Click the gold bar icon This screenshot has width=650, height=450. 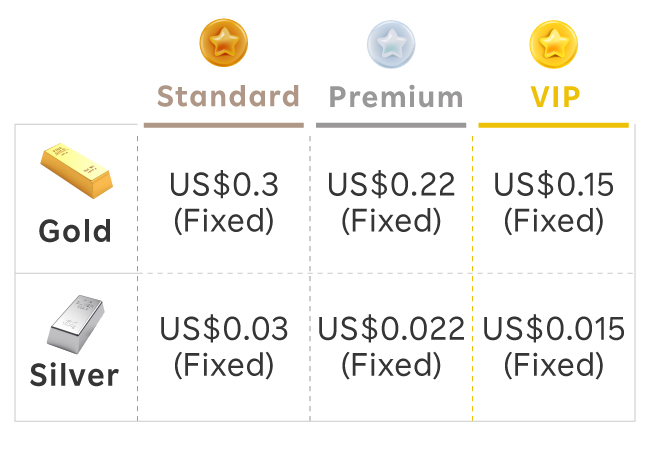click(x=76, y=171)
